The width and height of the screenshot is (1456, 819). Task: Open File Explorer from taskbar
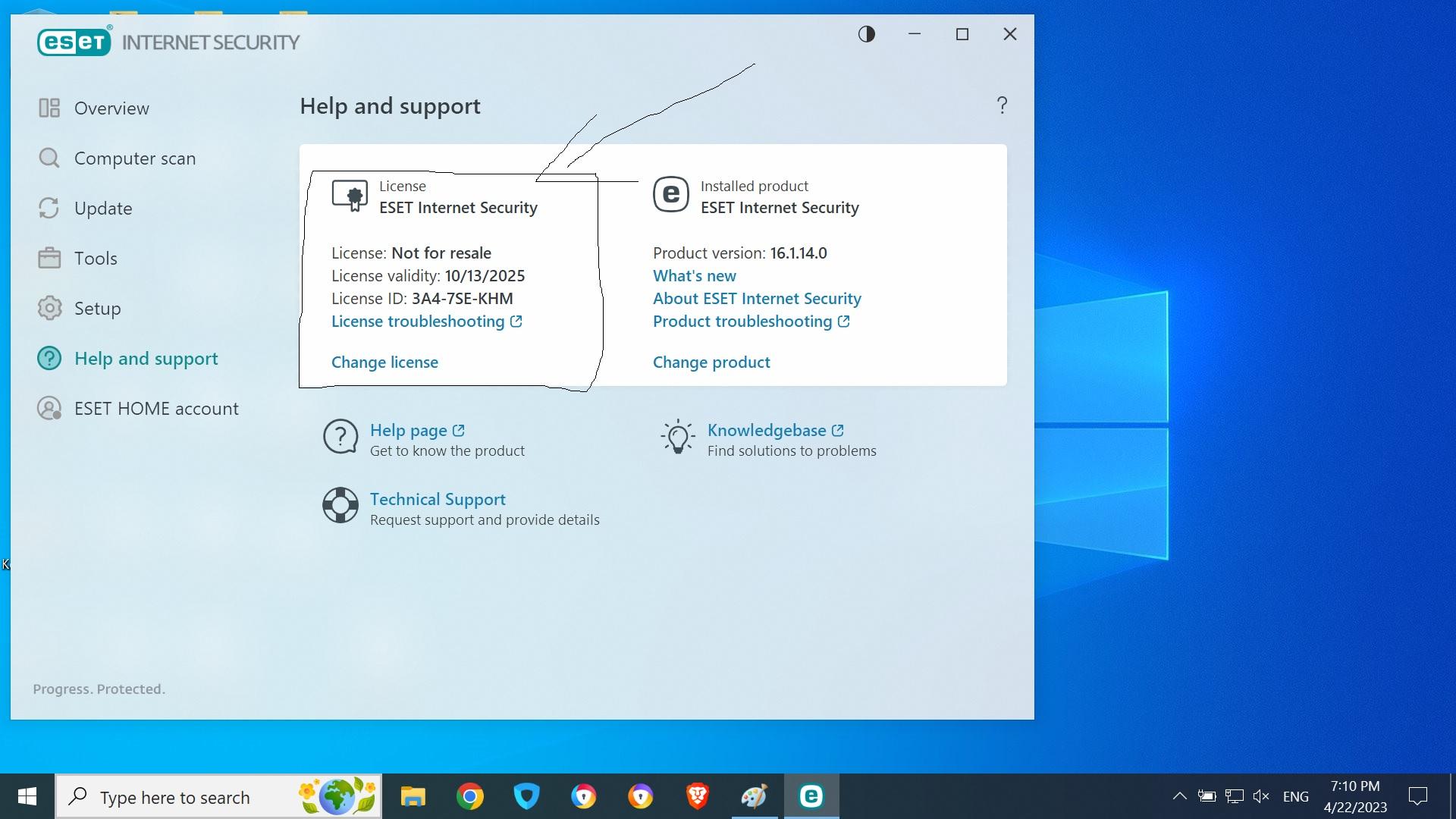(413, 796)
